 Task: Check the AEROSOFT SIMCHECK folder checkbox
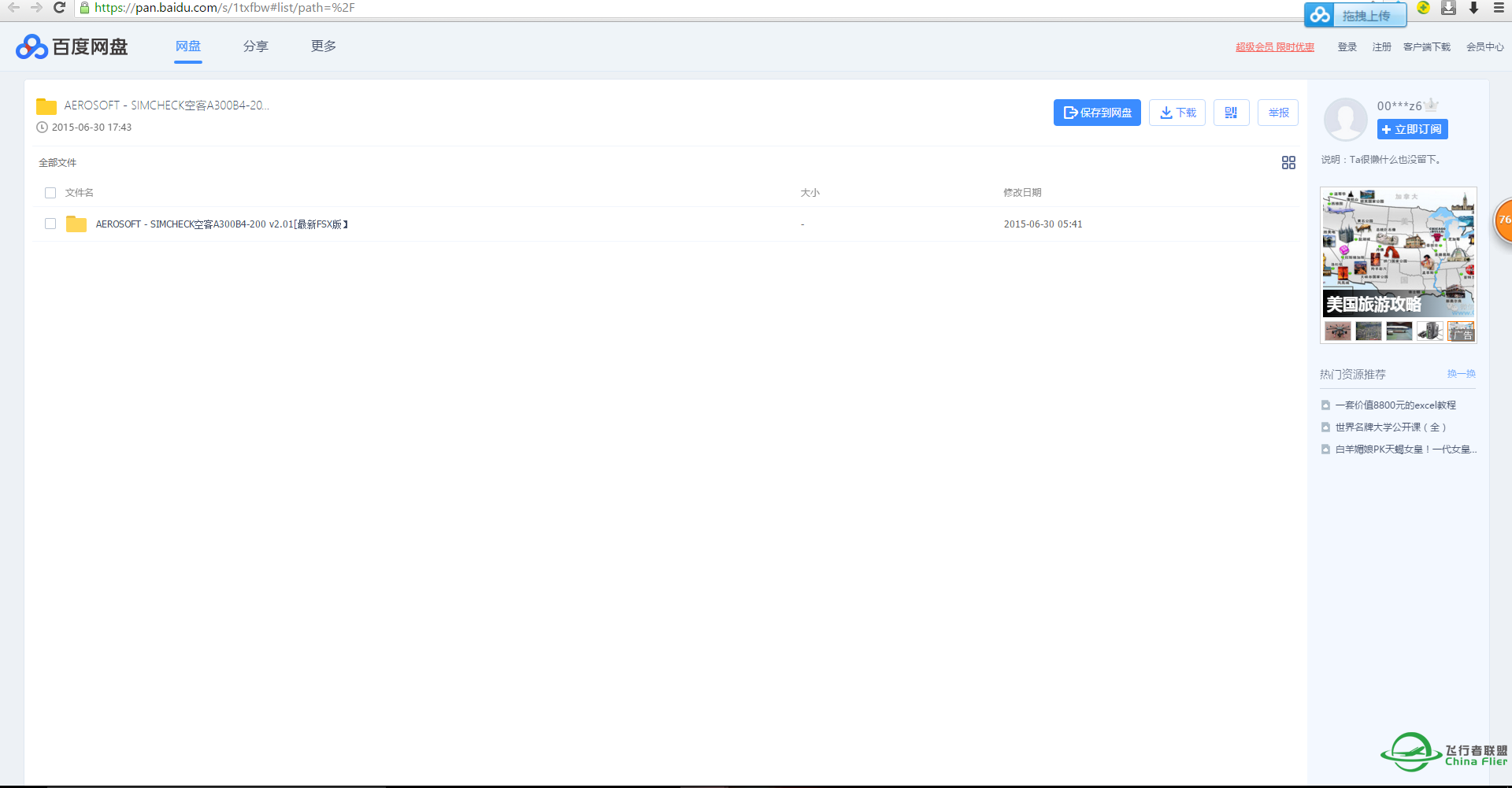click(50, 224)
